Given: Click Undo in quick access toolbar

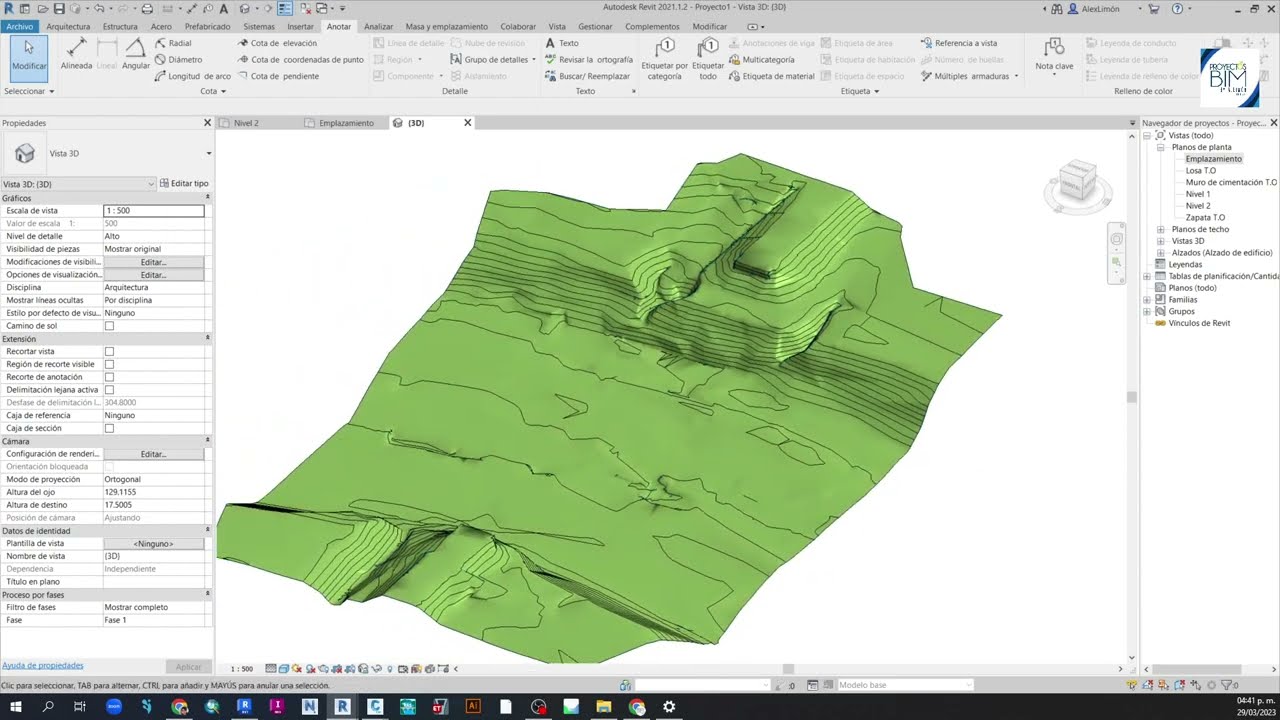Looking at the screenshot, I should (98, 8).
